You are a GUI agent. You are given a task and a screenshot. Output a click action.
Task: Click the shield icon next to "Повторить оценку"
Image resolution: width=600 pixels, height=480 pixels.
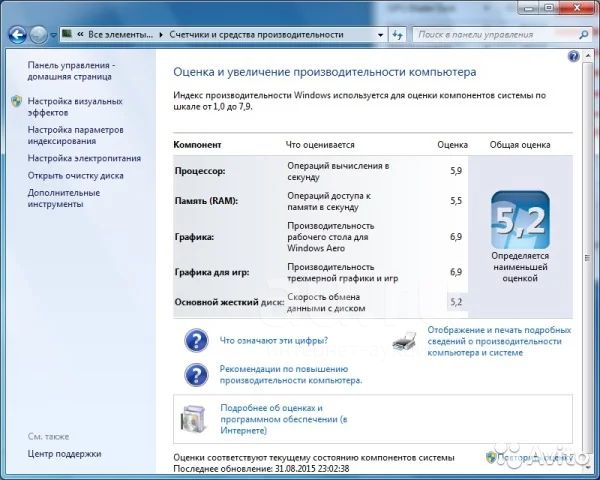[x=491, y=457]
